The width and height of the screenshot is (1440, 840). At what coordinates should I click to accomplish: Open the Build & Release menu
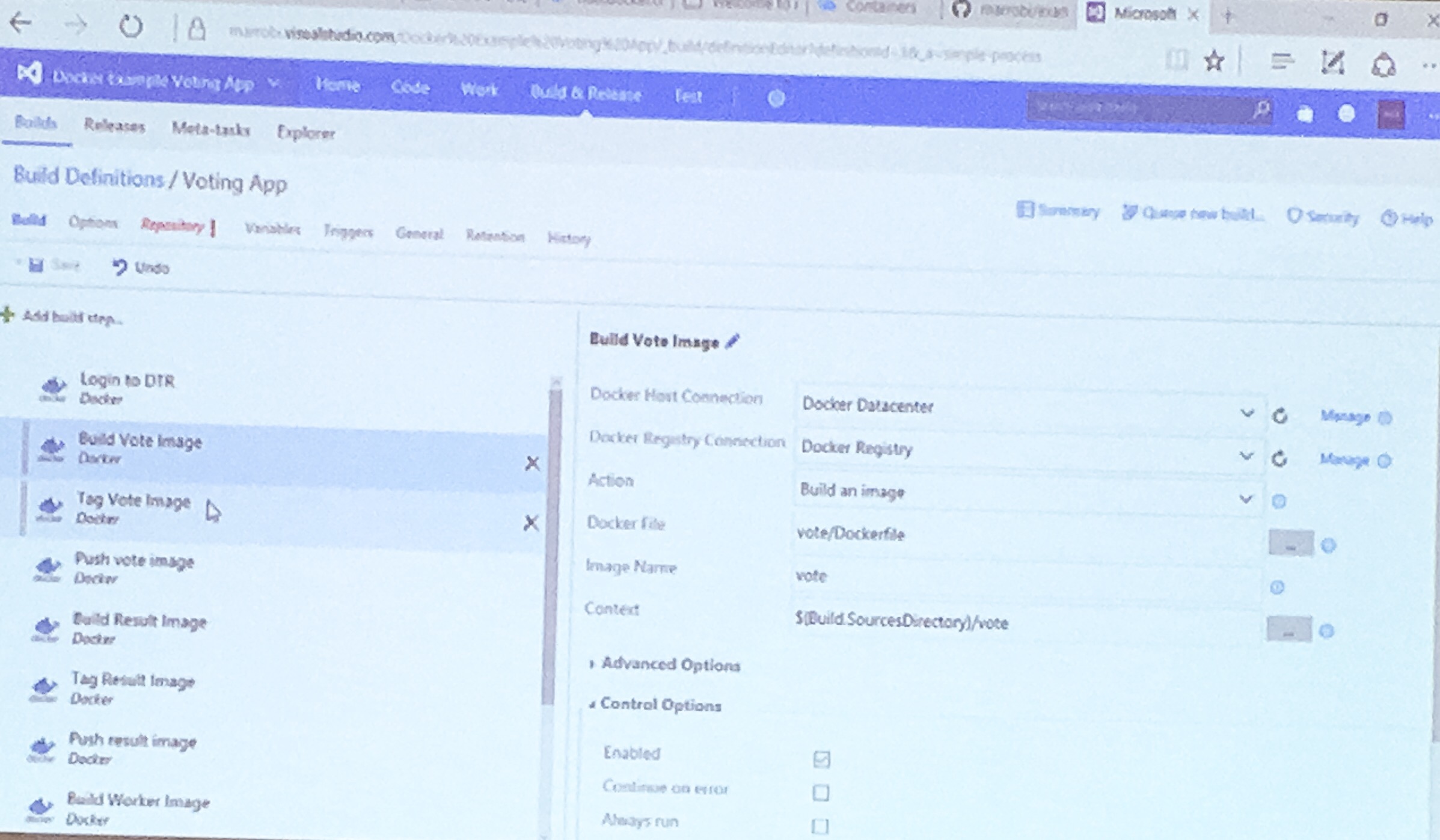point(586,94)
